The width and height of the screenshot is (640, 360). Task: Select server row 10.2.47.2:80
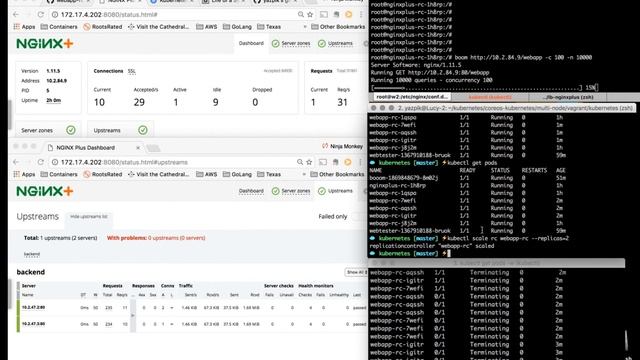coord(192,307)
